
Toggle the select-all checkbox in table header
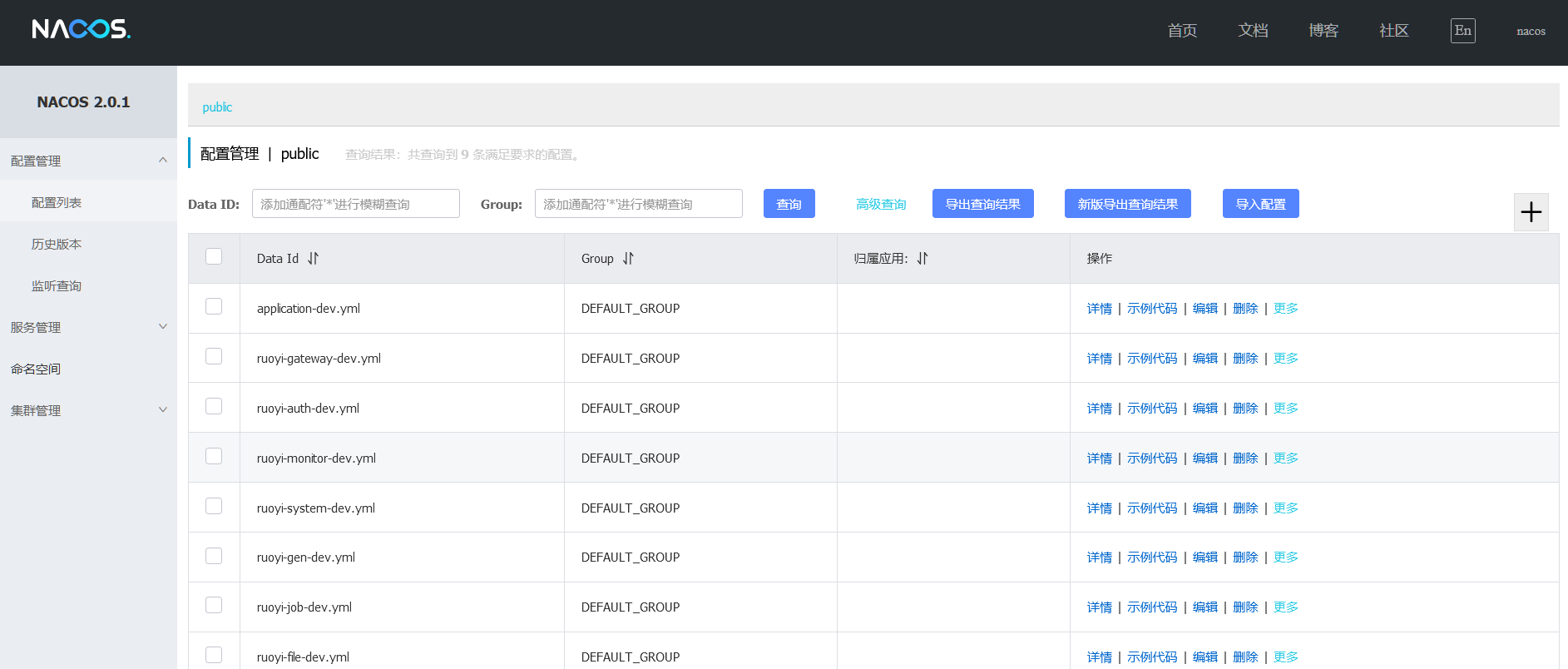[x=214, y=257]
